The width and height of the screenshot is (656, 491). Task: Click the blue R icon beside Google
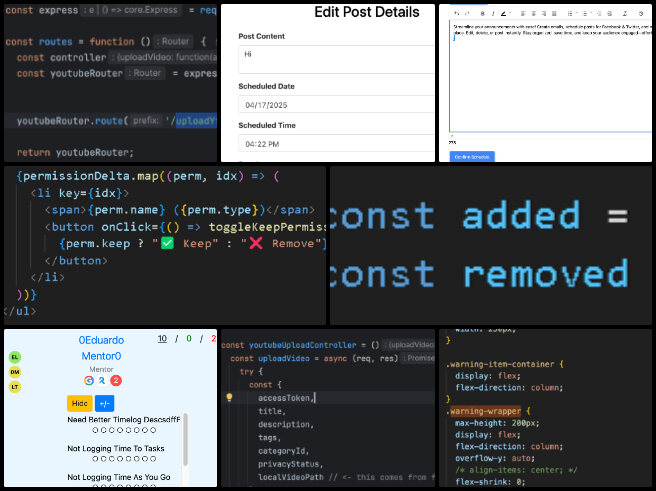tap(102, 381)
